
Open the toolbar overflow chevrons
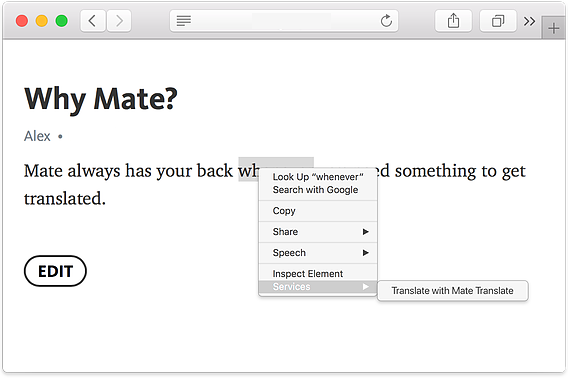529,21
